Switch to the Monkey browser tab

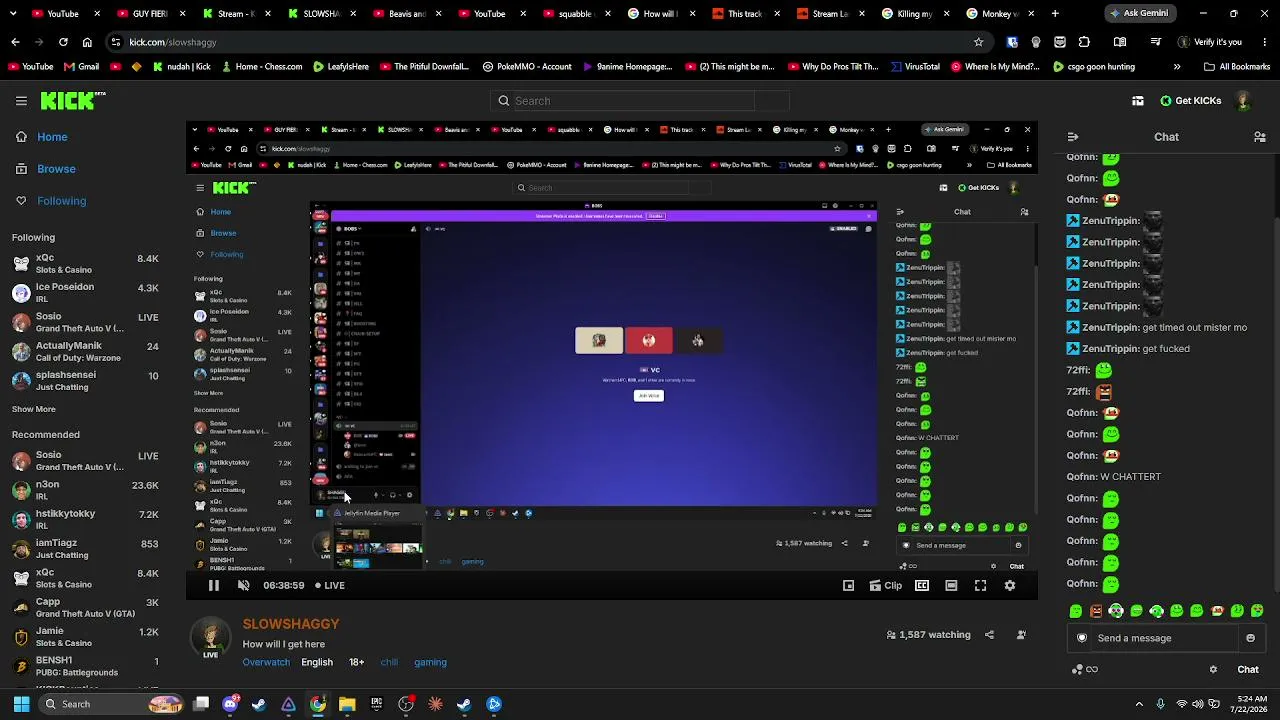(x=1000, y=14)
